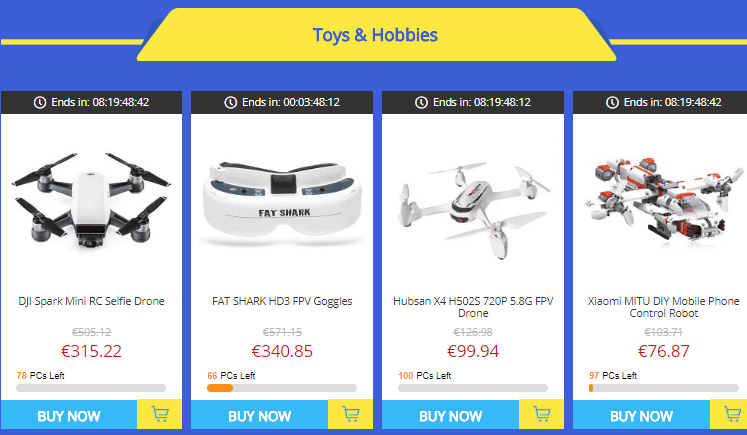
Task: Buy the DJI Spark drone now
Action: pyautogui.click(x=69, y=415)
